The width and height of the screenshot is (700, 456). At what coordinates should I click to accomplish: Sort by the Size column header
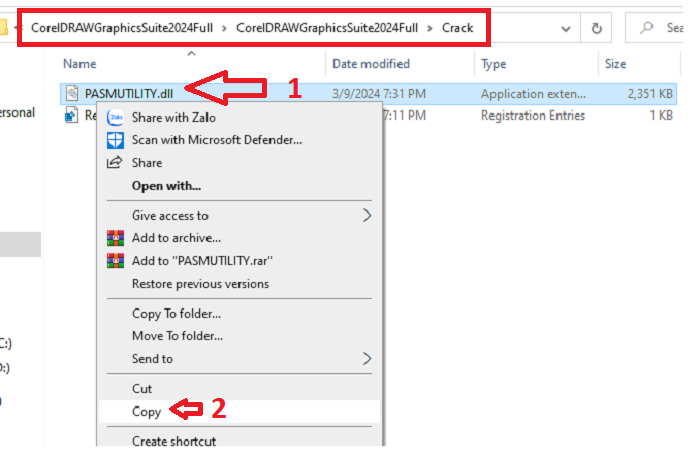tap(615, 64)
